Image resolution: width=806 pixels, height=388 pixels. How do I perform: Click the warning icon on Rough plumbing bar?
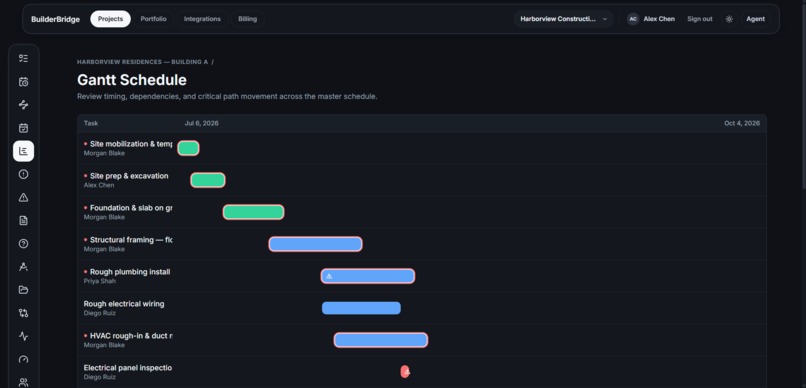[x=329, y=276]
